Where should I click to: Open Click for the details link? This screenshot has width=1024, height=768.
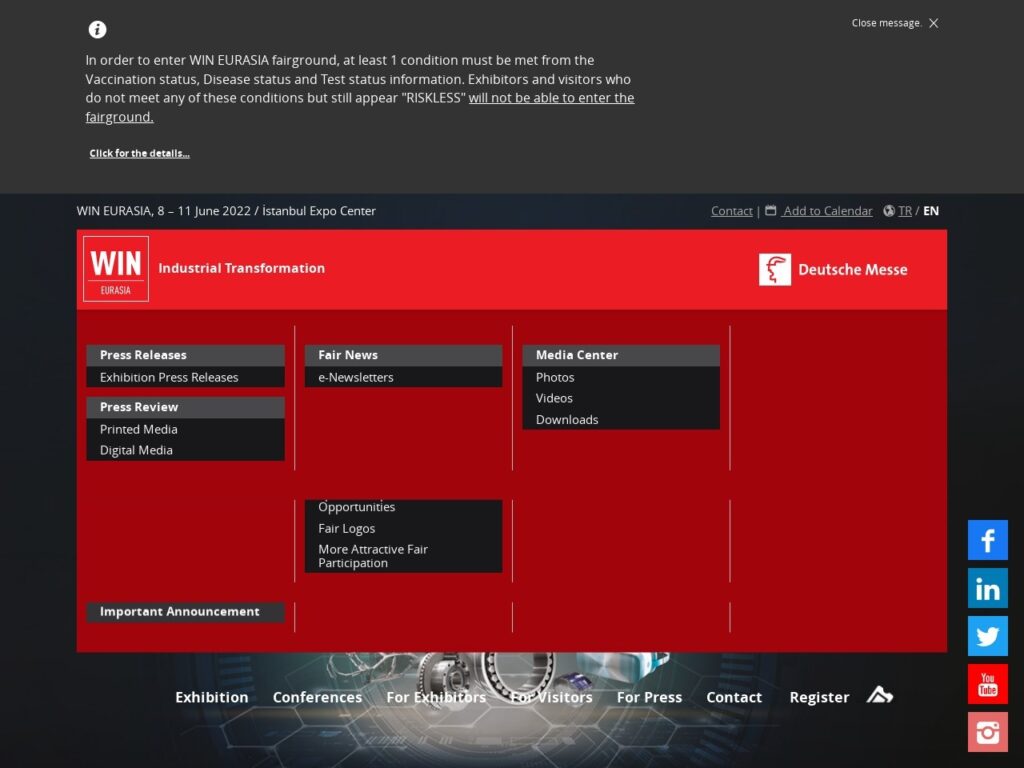[139, 153]
